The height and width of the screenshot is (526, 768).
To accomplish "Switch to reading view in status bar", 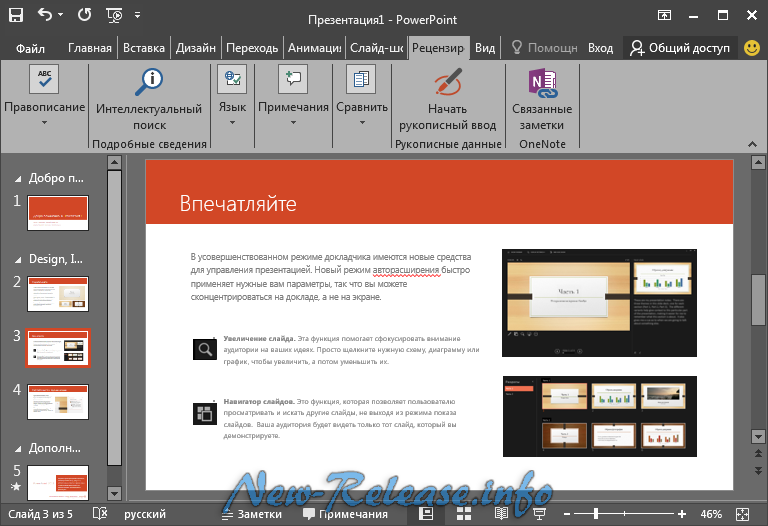I will coord(502,514).
